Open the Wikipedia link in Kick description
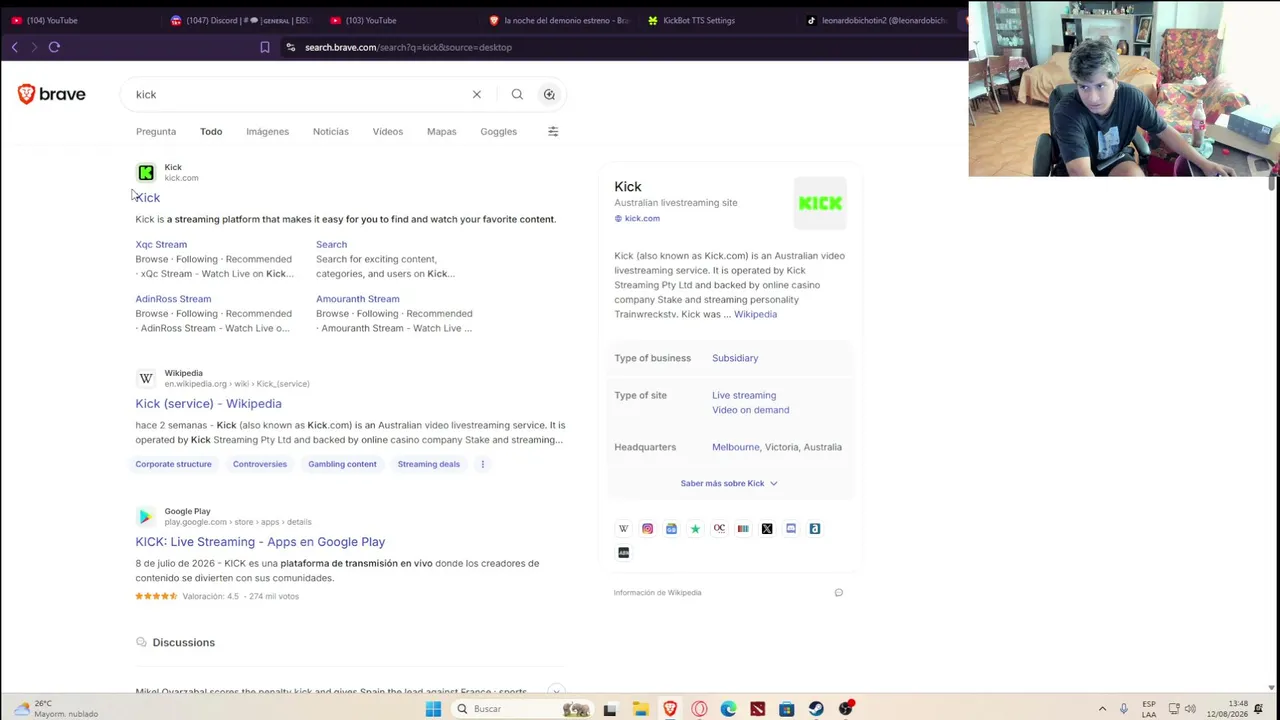Screen dimensions: 1280x720 755,314
